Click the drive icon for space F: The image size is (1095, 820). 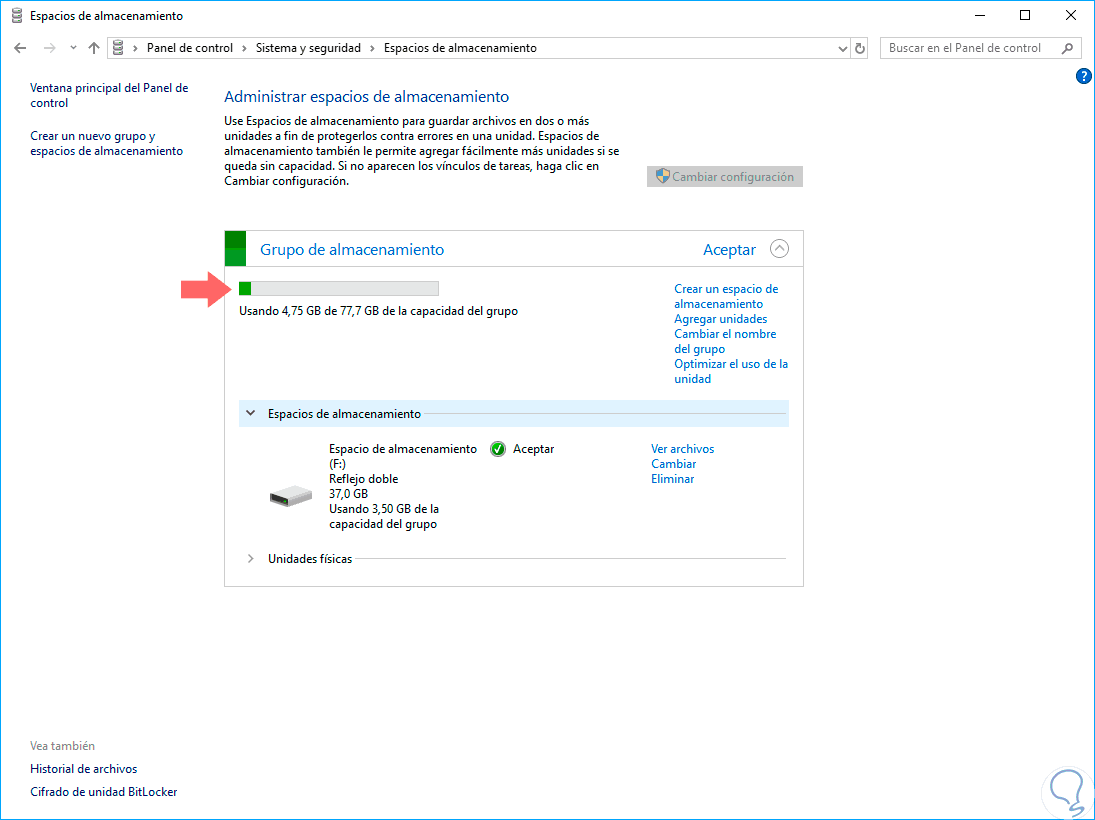pos(291,496)
